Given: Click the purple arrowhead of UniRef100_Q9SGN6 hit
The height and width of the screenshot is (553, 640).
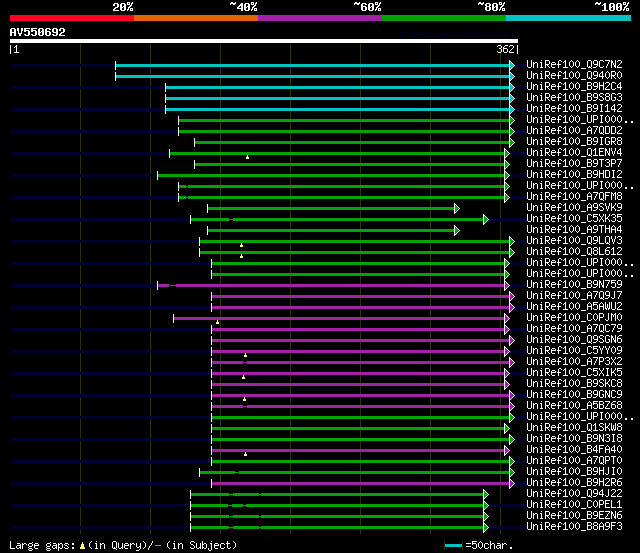Looking at the screenshot, I should click(x=512, y=340).
